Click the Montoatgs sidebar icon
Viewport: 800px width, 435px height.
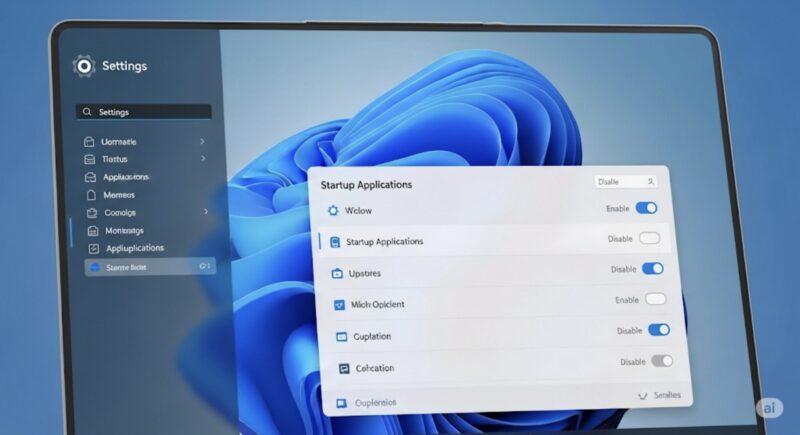pos(93,231)
